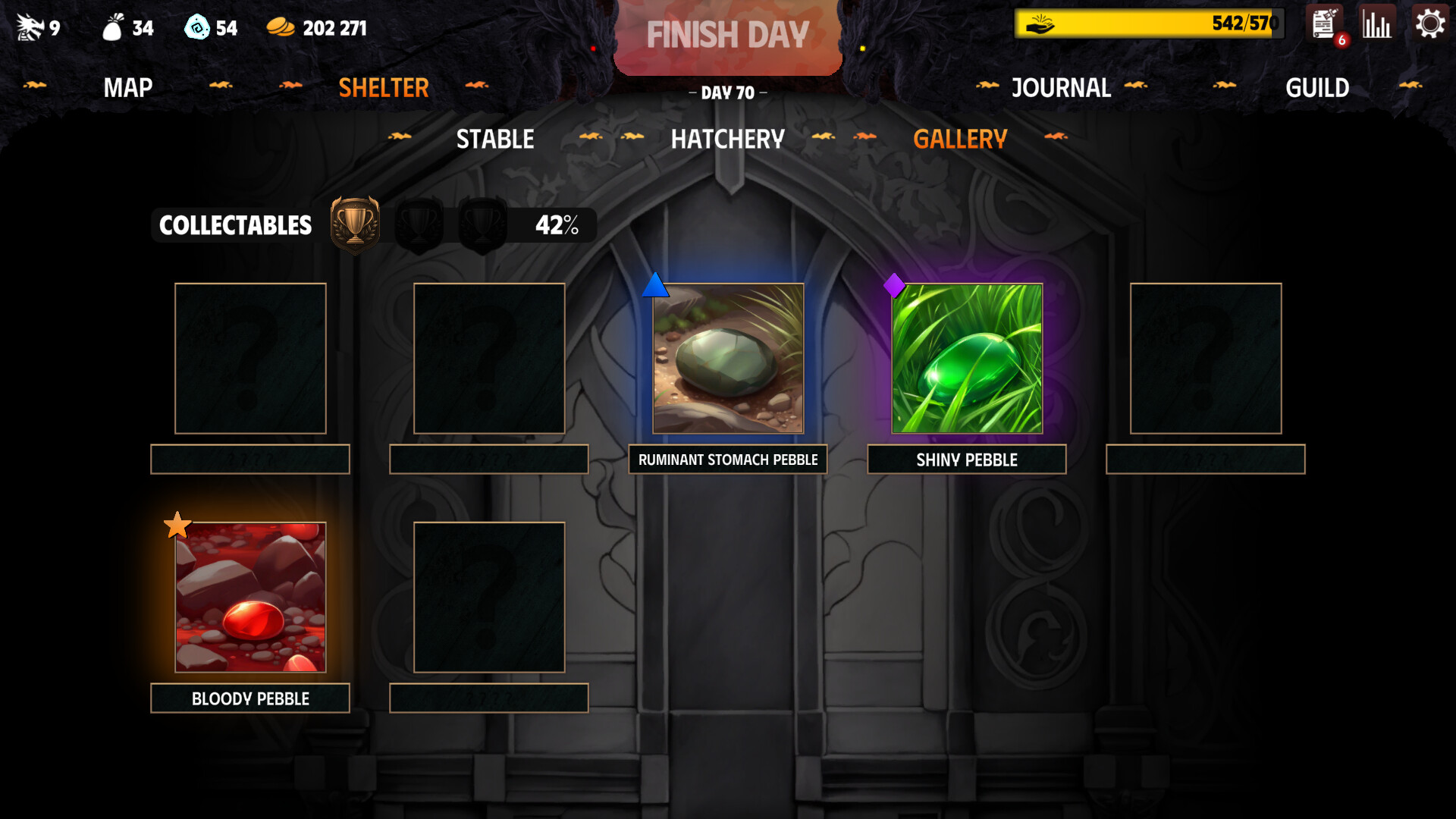Screen dimensions: 1456x819
Task: Open the Journal menu
Action: (1061, 88)
